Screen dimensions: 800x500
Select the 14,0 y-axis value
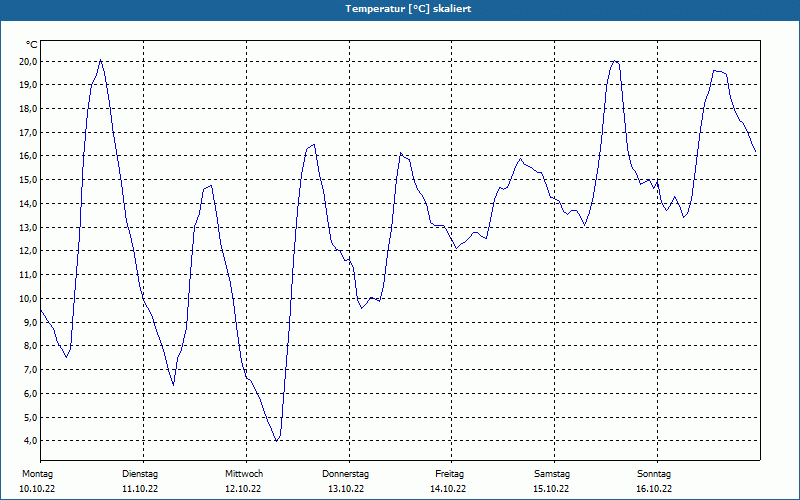28,204
